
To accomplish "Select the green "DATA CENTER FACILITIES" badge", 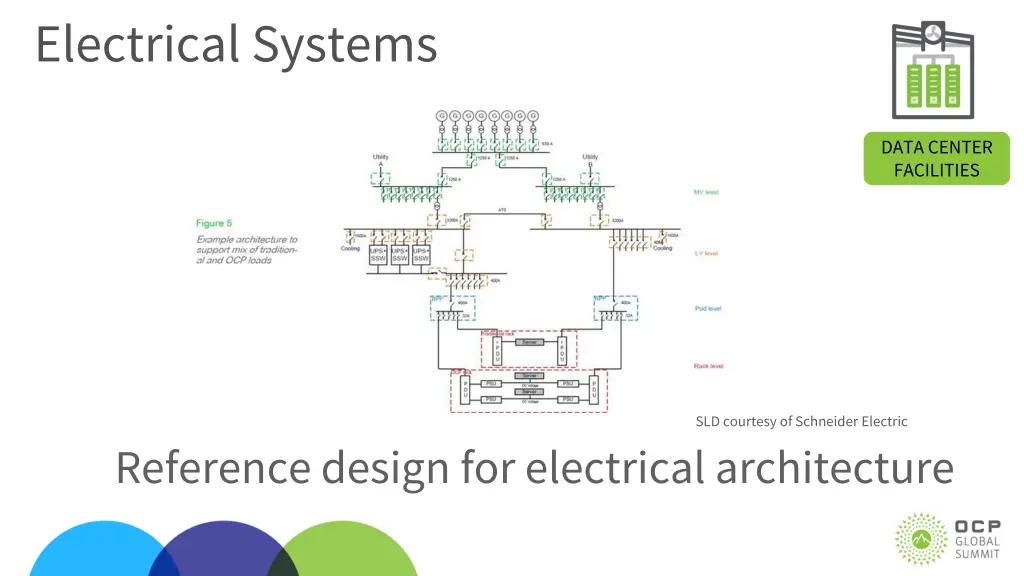I will pos(936,159).
